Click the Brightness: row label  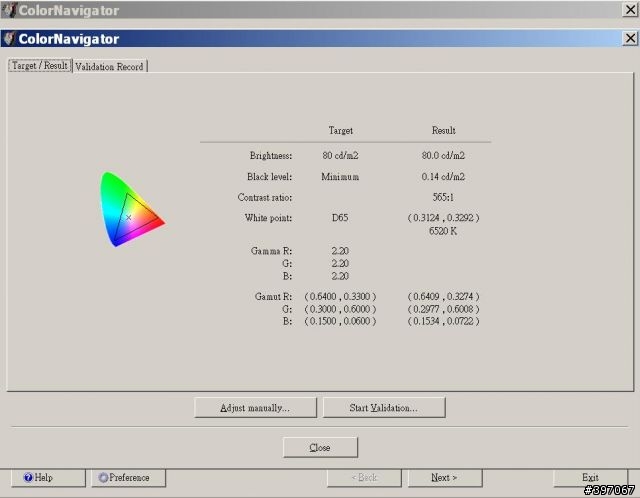[x=271, y=156]
